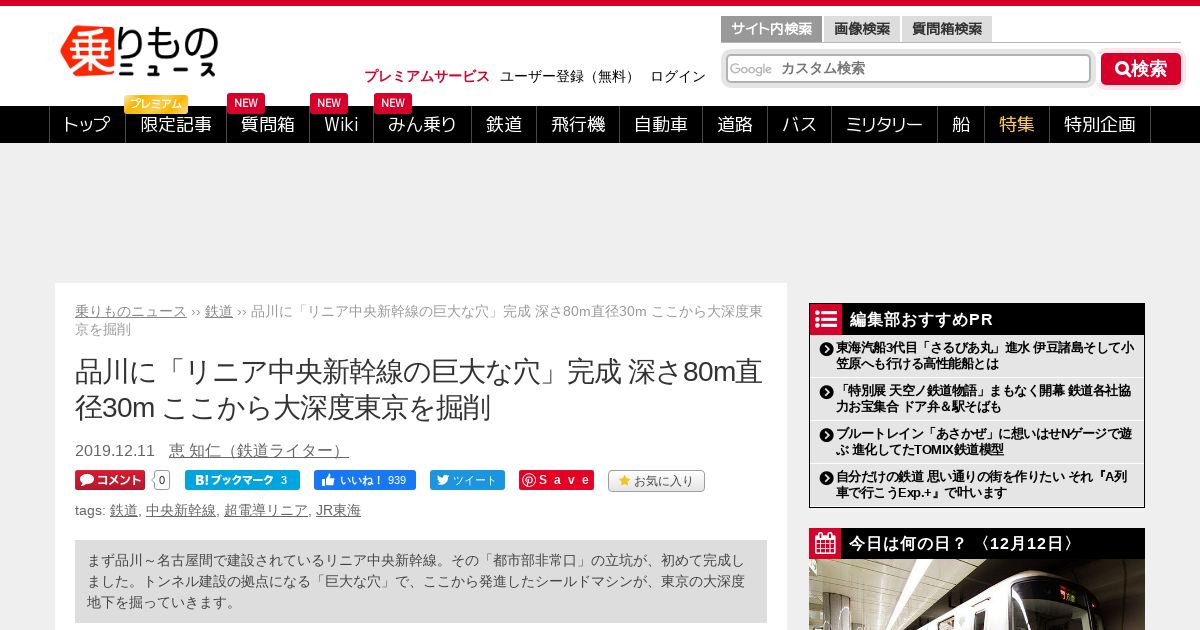Click the NEW badge above 質問箱
The height and width of the screenshot is (630, 1200).
(246, 103)
